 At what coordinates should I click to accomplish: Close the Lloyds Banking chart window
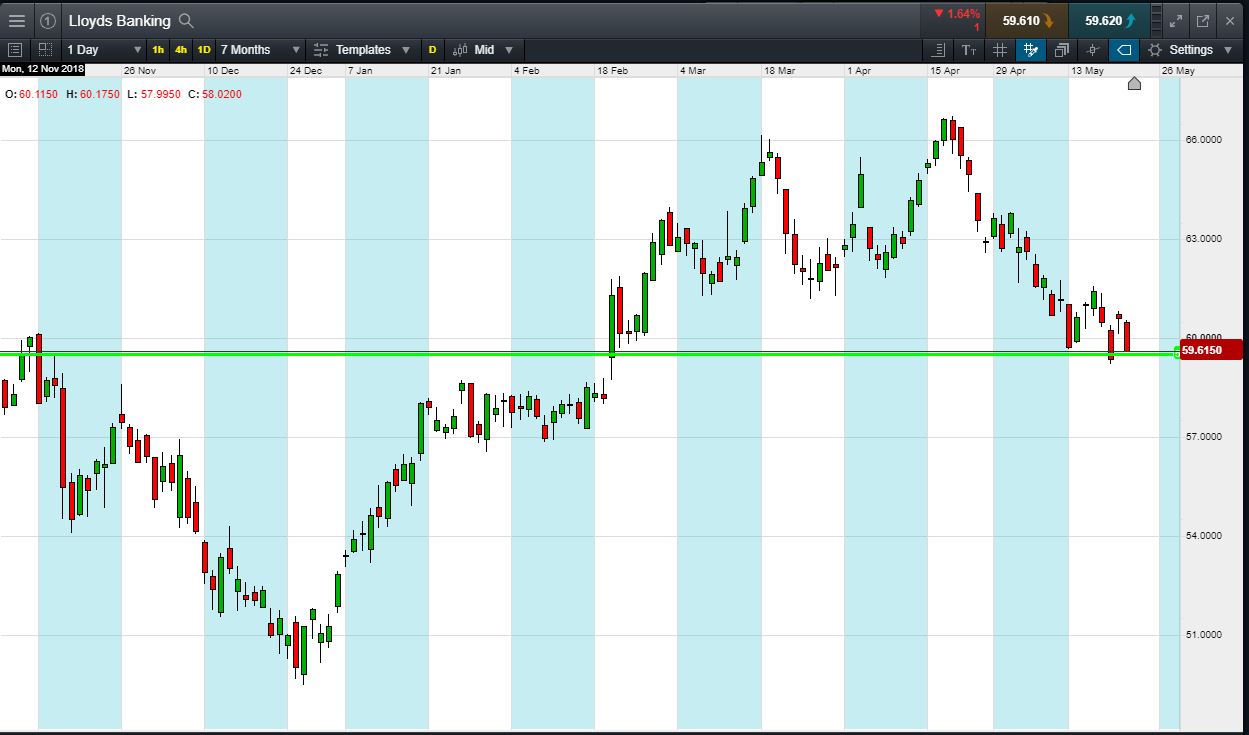tap(1231, 20)
